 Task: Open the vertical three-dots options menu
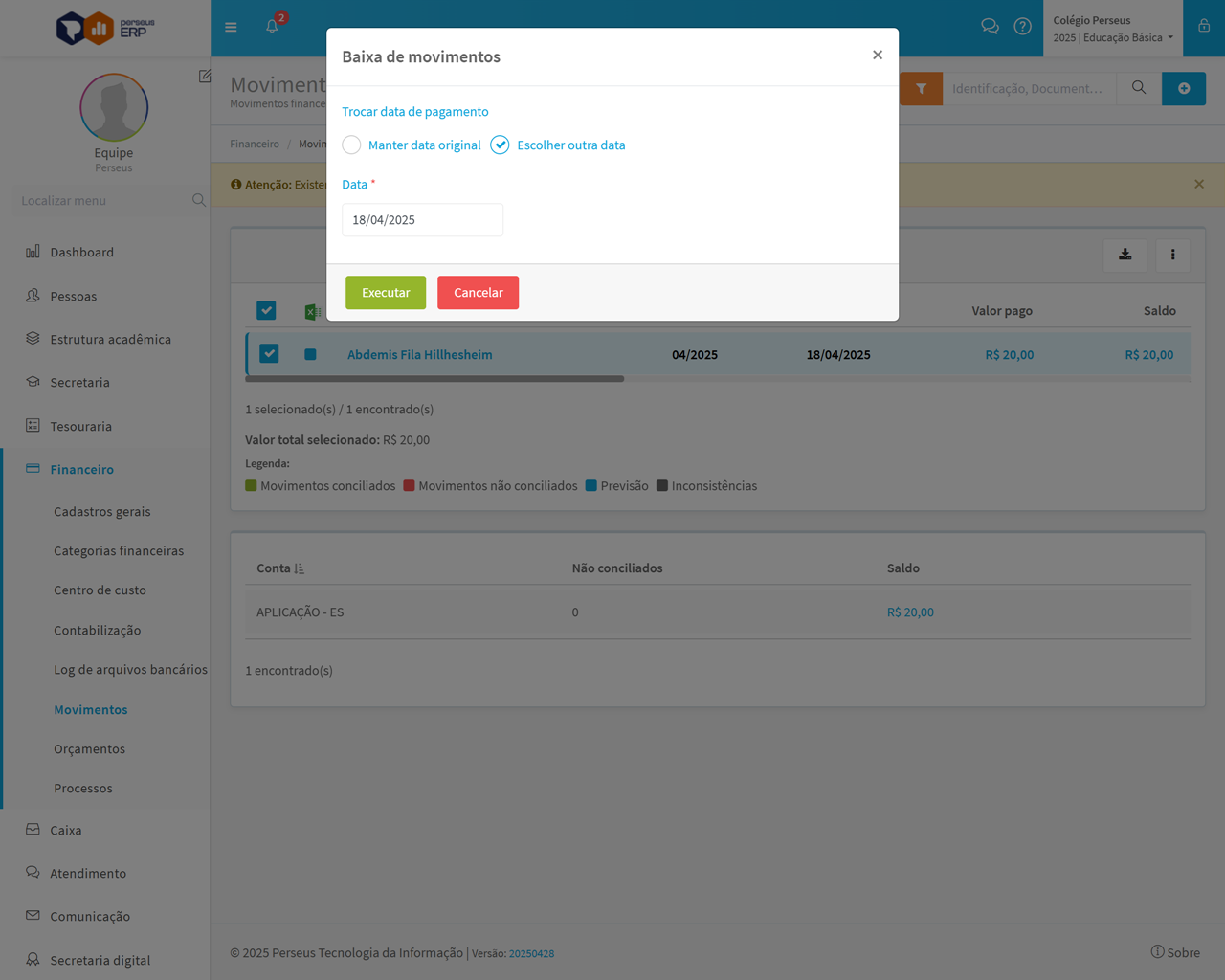point(1172,255)
